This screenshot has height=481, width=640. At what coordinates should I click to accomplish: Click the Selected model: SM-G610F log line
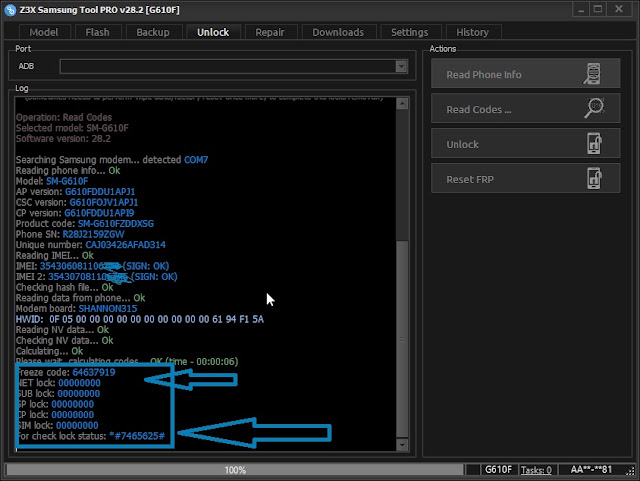pyautogui.click(x=72, y=128)
